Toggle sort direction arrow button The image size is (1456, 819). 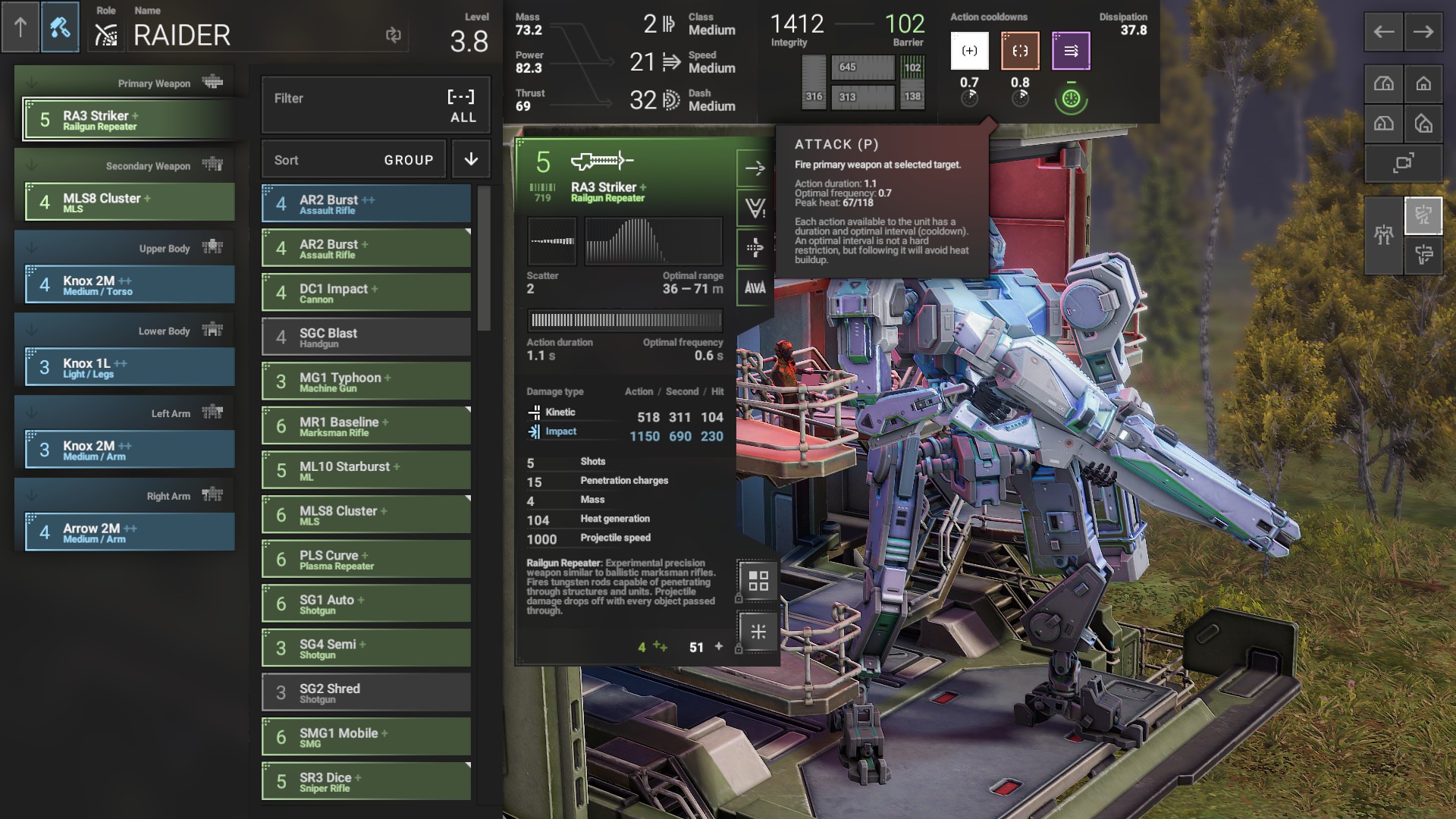tap(471, 159)
